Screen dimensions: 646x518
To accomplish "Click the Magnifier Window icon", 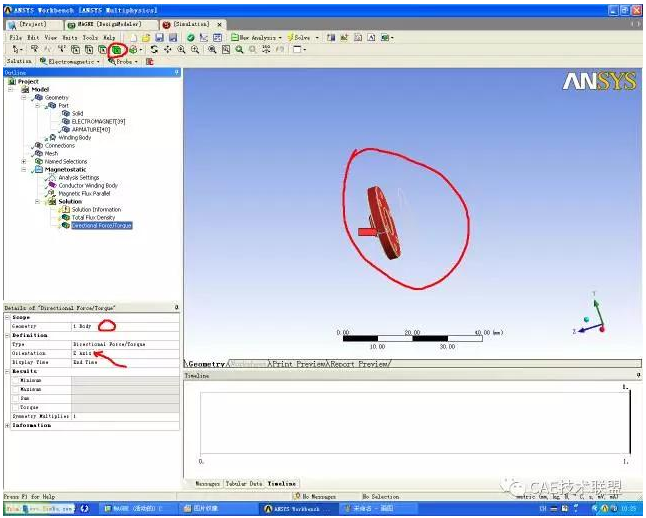I will pyautogui.click(x=226, y=49).
